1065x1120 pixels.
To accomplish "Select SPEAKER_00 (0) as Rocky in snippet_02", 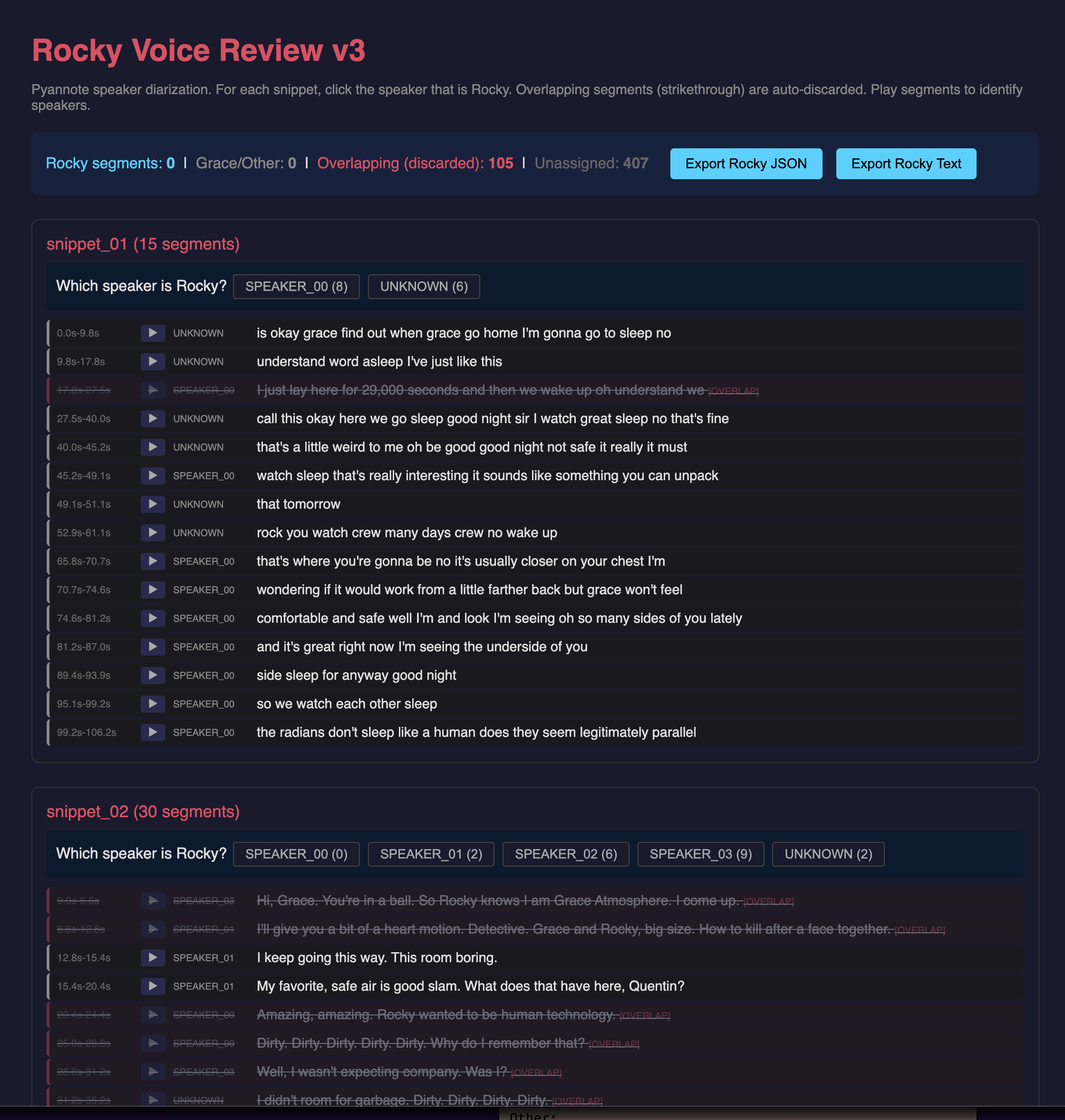I will pos(296,854).
